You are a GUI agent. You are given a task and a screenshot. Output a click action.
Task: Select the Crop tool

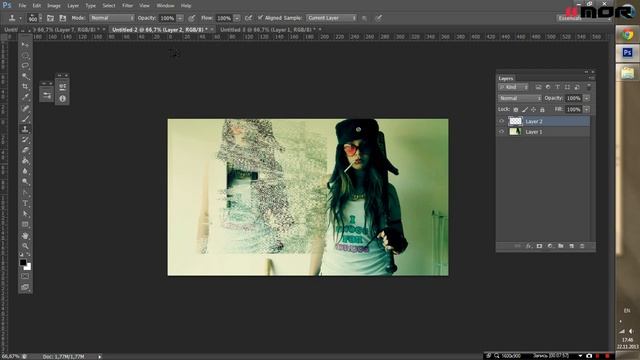click(x=25, y=87)
